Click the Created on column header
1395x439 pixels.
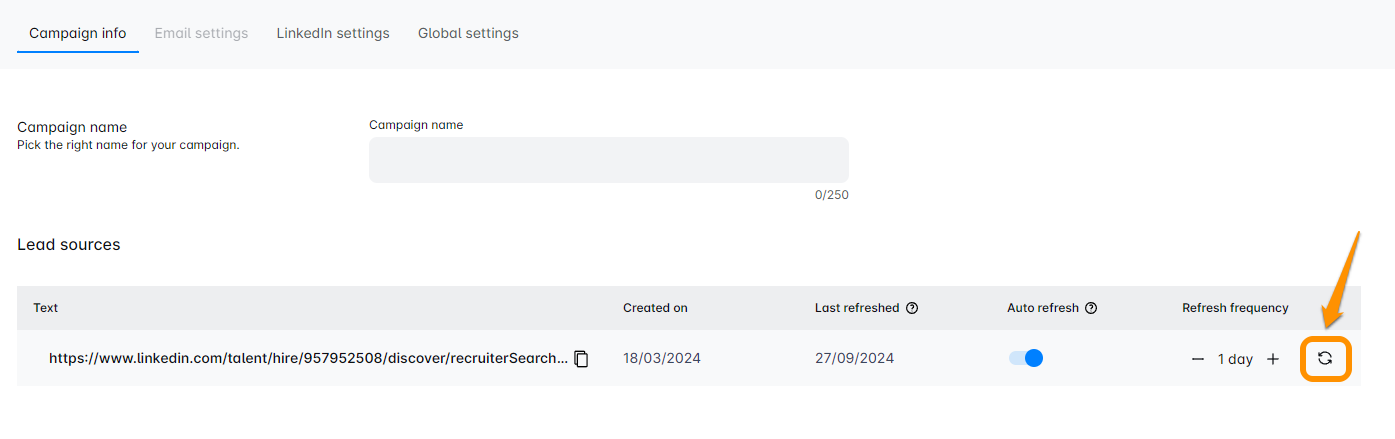pos(655,308)
